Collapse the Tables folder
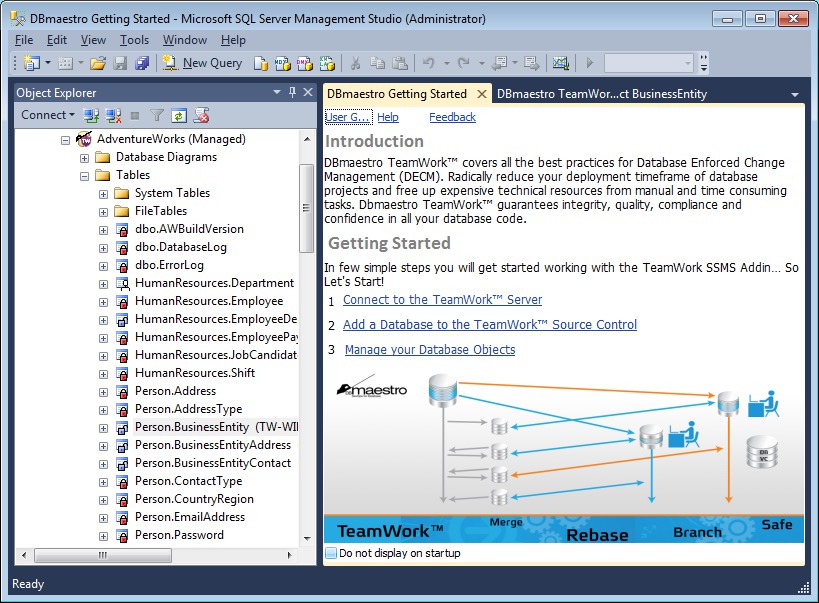This screenshot has width=819, height=603. click(84, 176)
